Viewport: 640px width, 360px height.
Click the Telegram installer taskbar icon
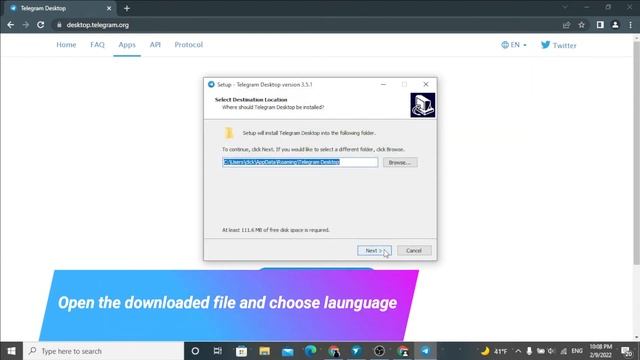[425, 351]
